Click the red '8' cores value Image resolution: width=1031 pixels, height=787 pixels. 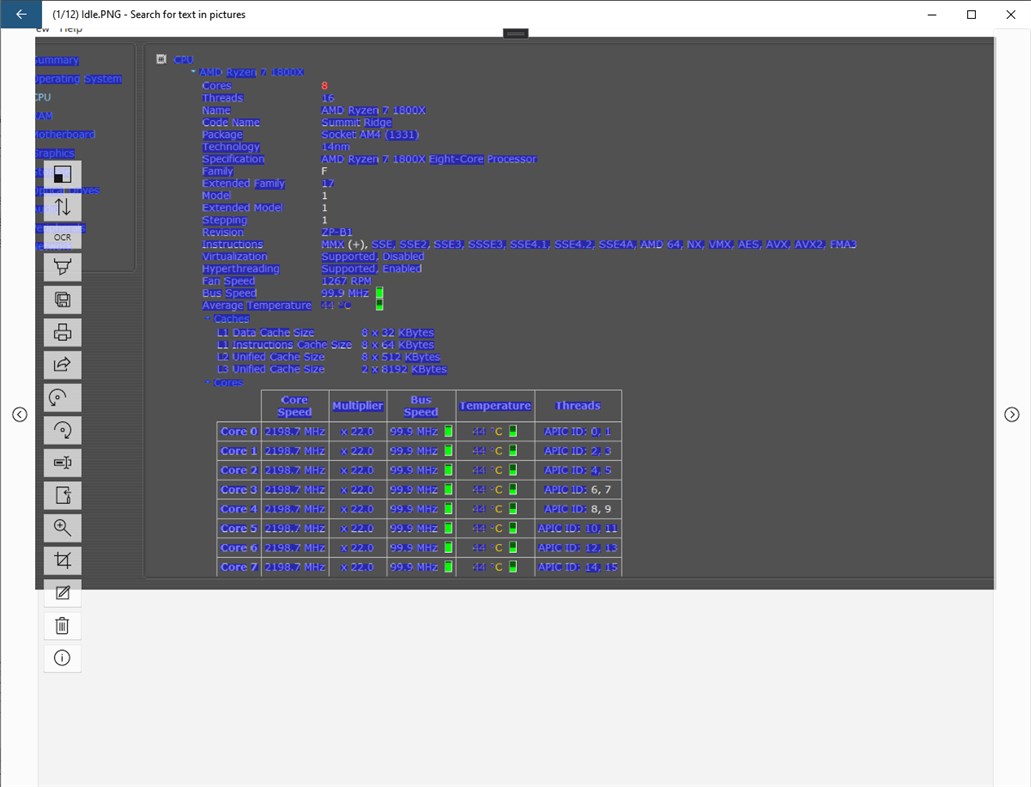click(324, 85)
